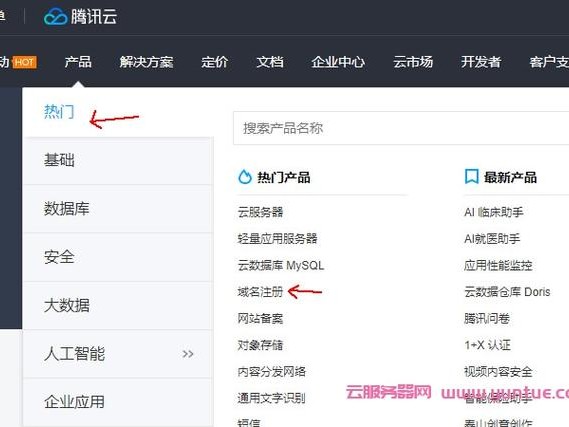The width and height of the screenshot is (569, 427).
Task: Click the 最新产品 heading
Action: click(511, 177)
